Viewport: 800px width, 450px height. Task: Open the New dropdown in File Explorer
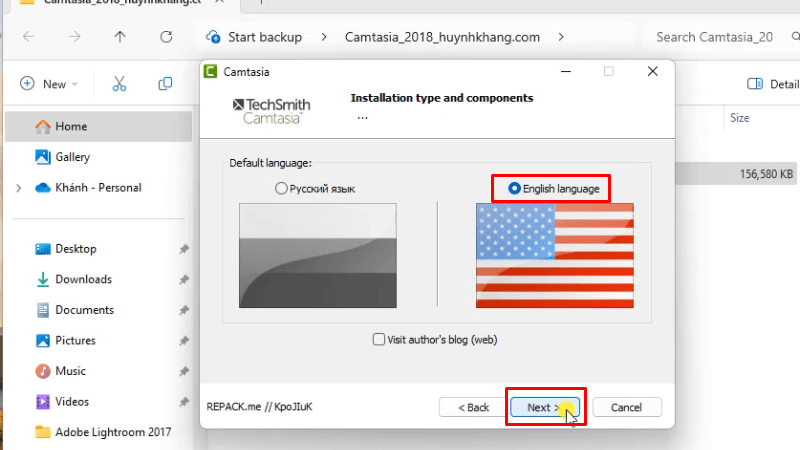point(49,84)
